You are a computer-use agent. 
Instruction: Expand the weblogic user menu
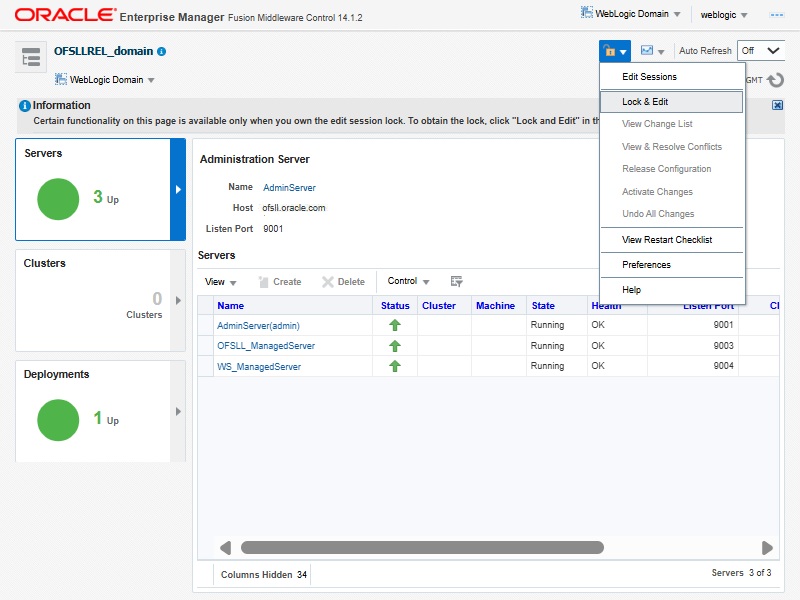coord(724,15)
